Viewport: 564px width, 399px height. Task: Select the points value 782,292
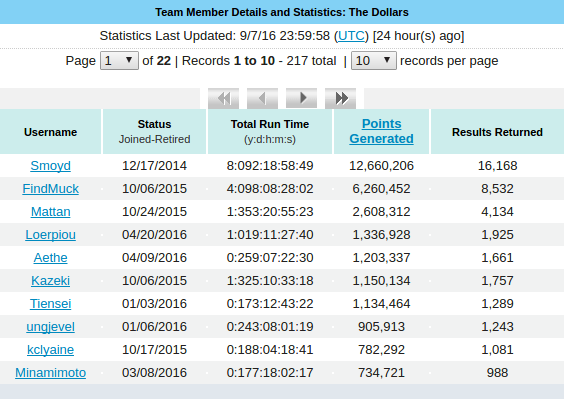381,350
